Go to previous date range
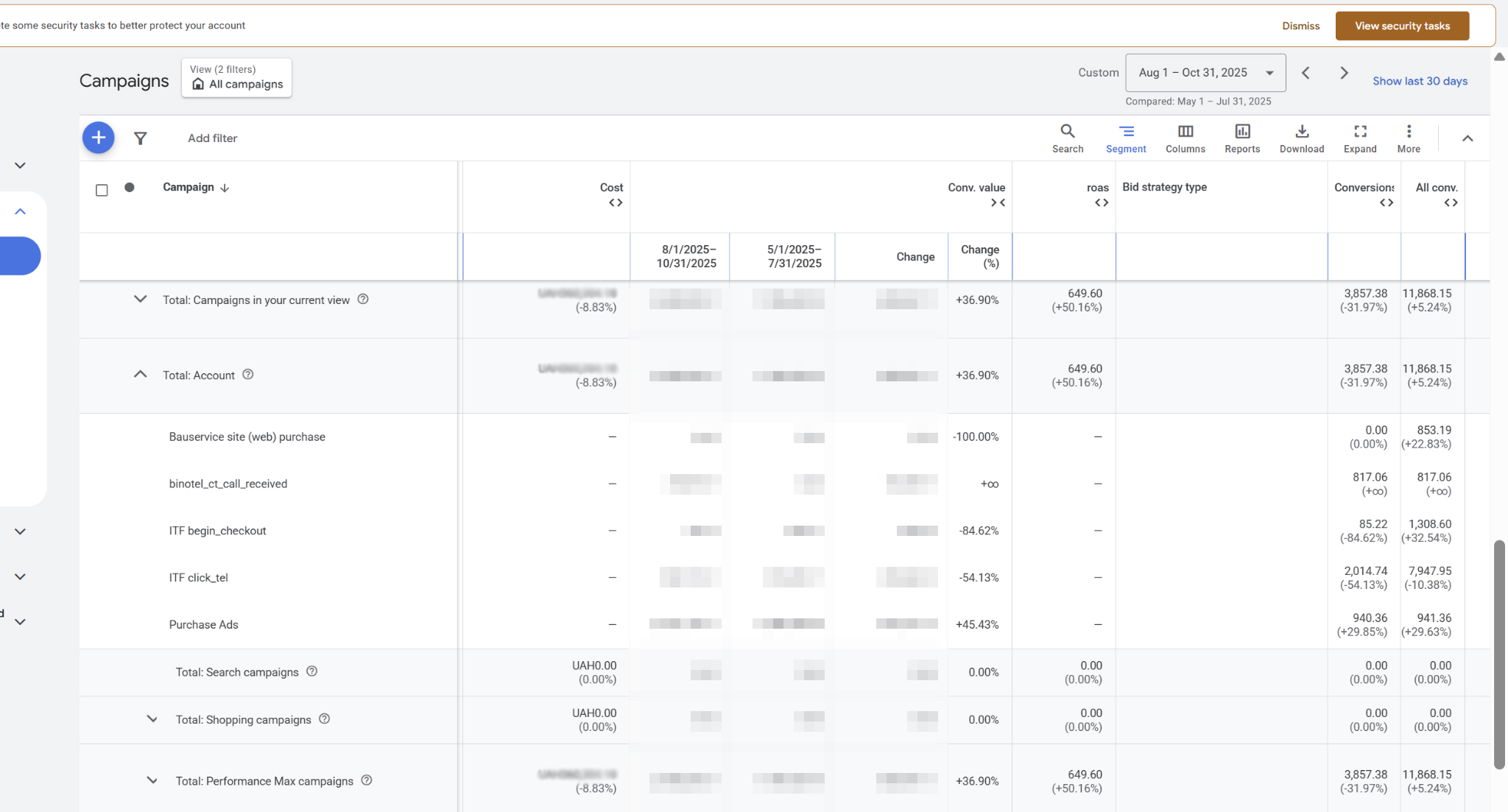Screen dimensions: 1508x812 (x=1306, y=73)
